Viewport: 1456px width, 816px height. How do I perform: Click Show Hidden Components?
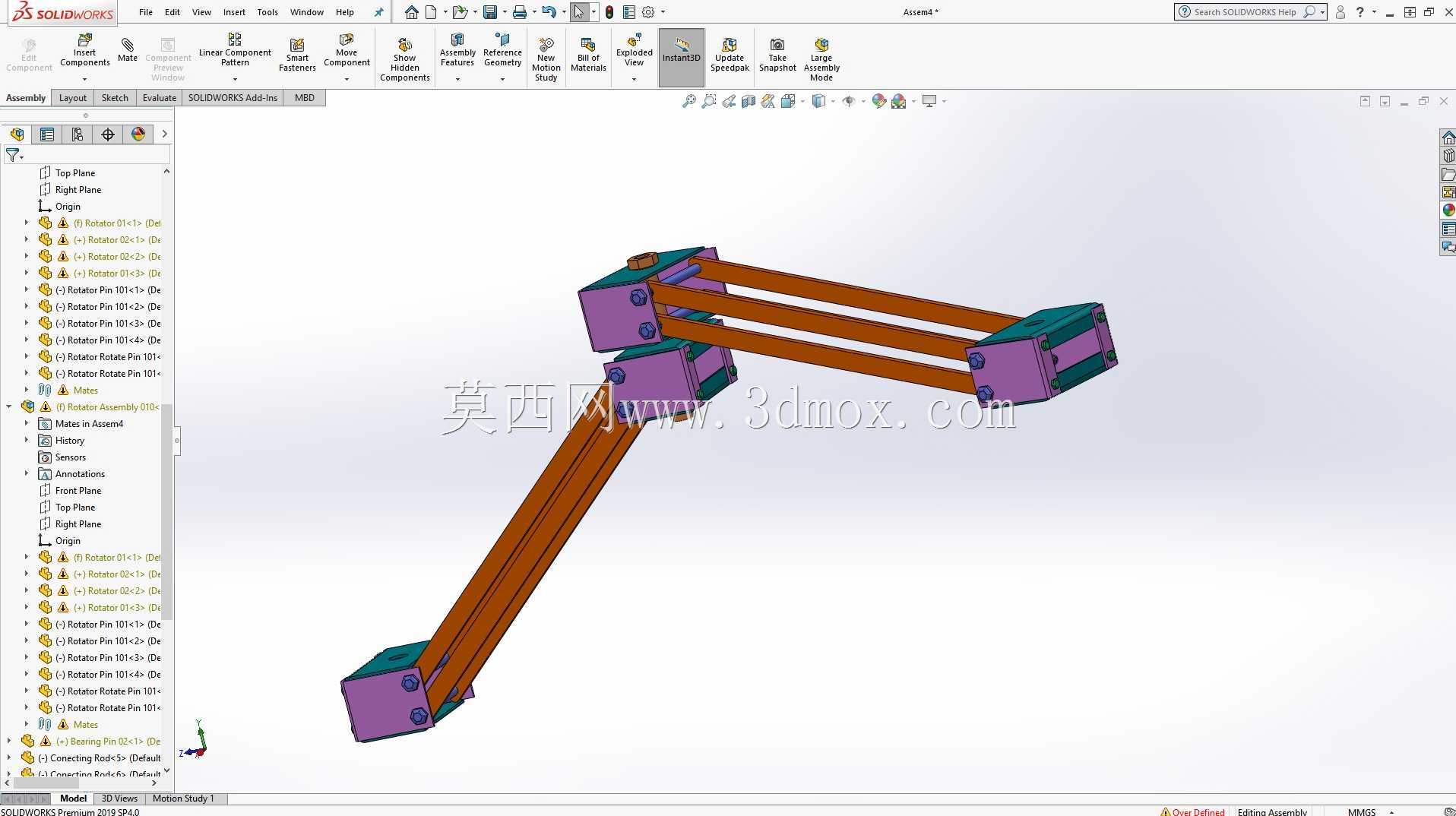click(x=405, y=60)
